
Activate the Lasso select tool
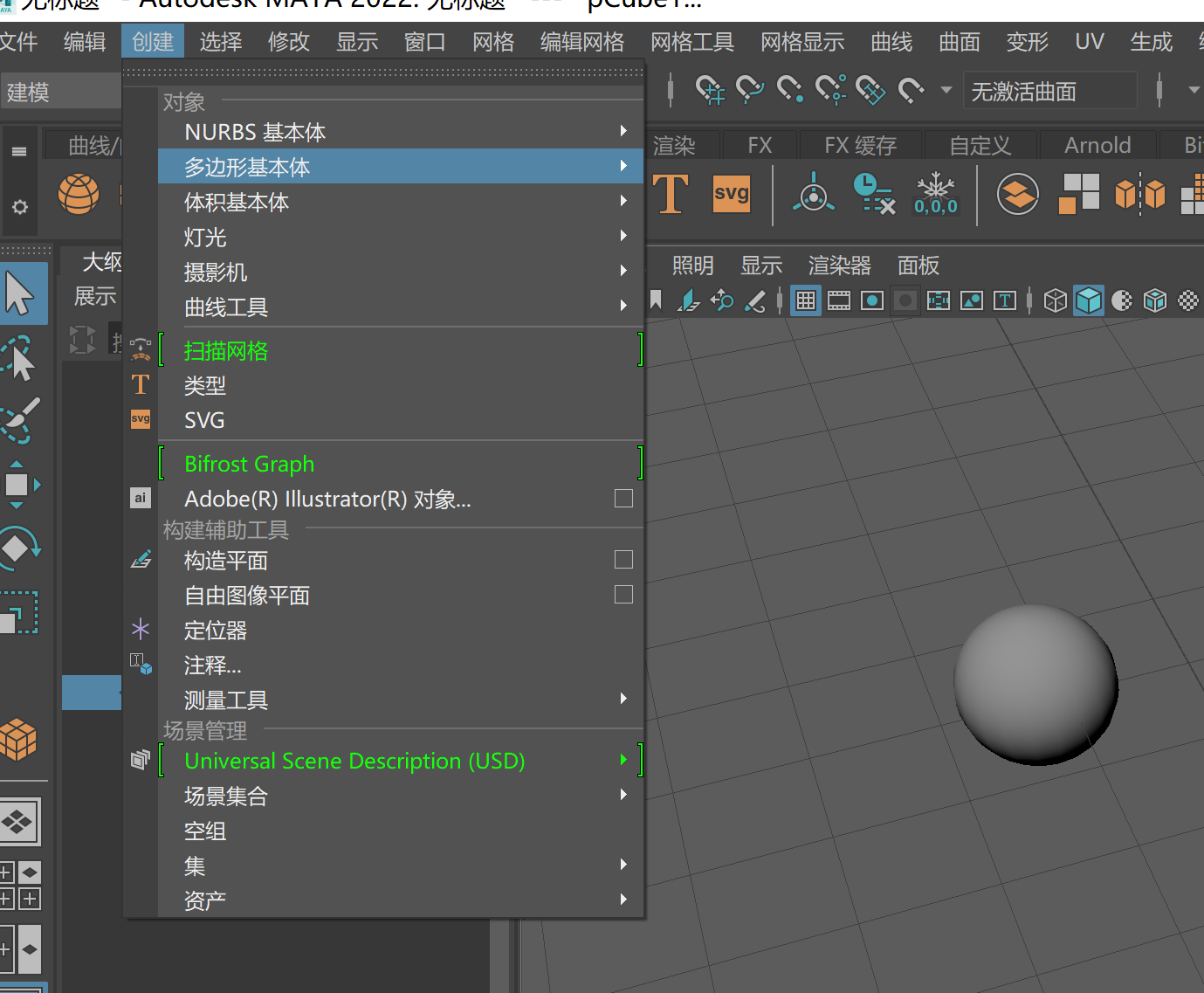[19, 358]
